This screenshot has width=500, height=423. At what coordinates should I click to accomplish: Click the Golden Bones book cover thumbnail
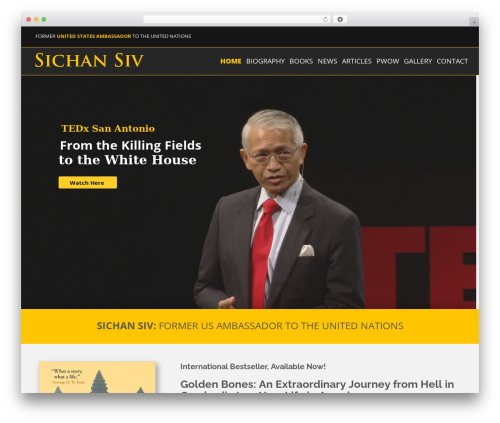(97, 377)
